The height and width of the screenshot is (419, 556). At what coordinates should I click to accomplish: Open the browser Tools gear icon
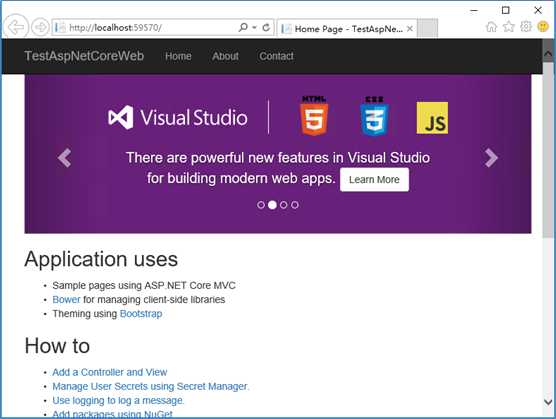tap(526, 27)
